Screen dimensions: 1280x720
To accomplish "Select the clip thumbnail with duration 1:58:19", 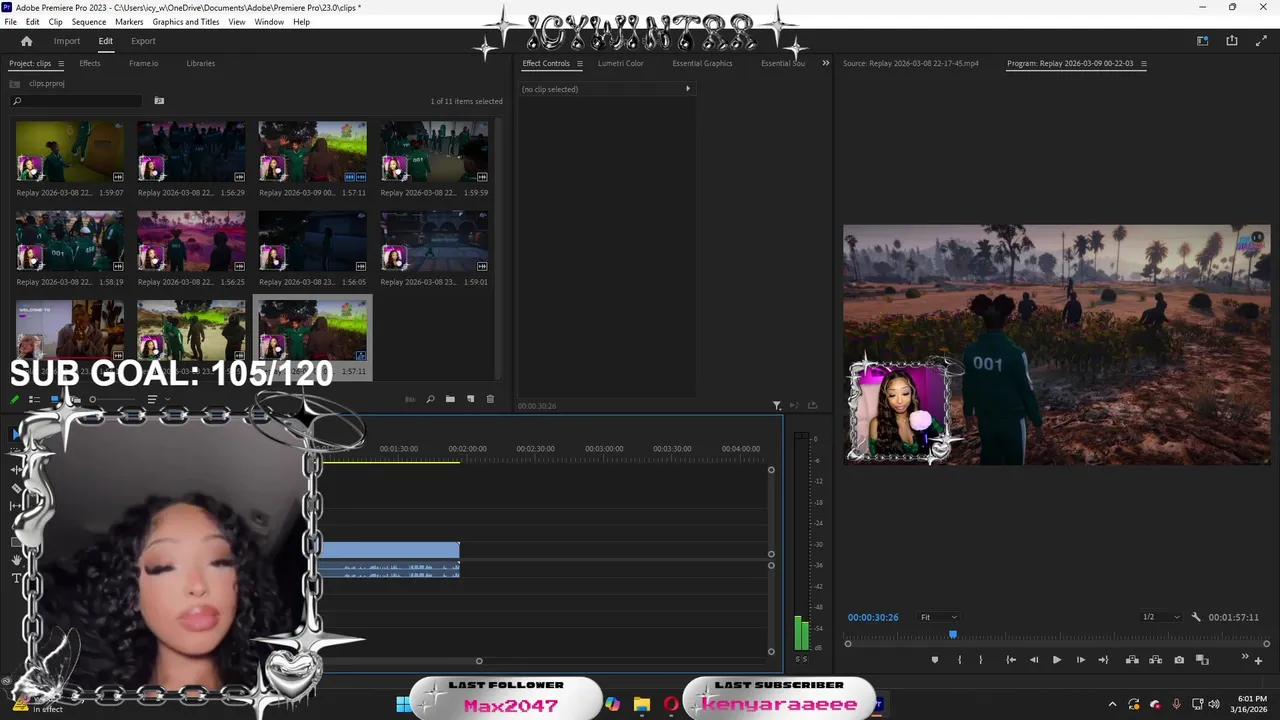I will tap(70, 241).
